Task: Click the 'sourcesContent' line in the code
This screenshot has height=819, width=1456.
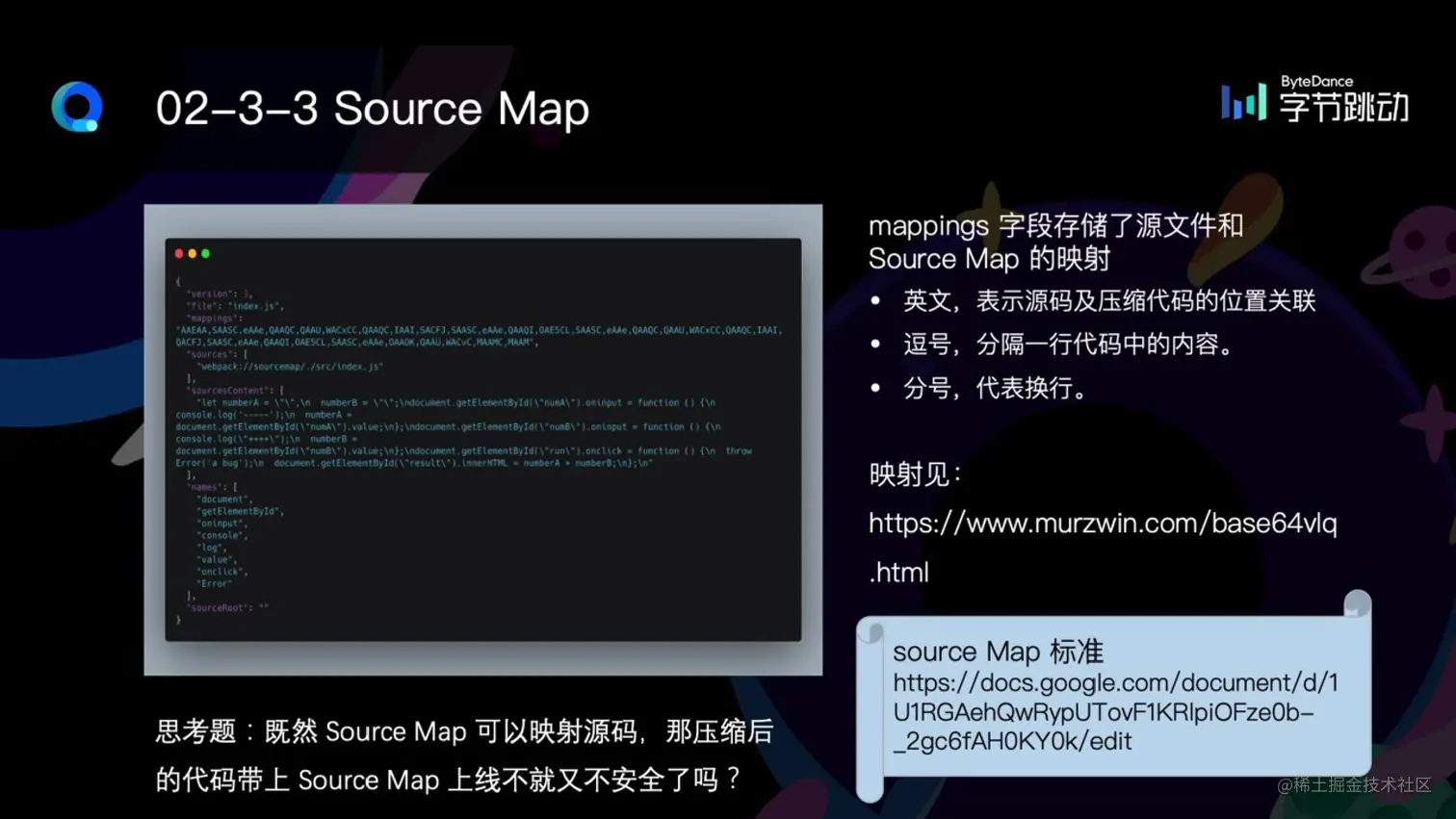Action: point(235,391)
